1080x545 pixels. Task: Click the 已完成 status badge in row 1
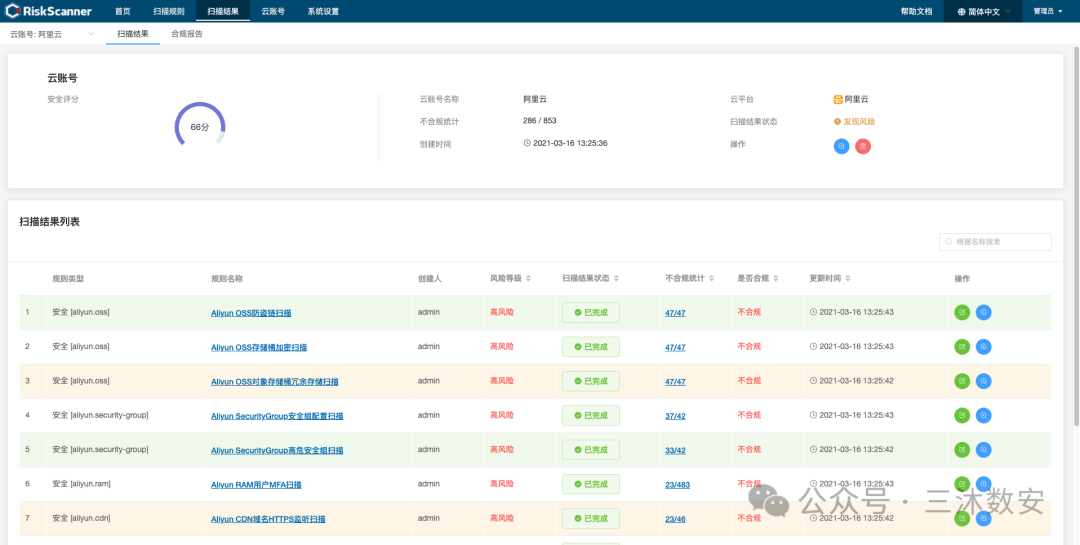[x=591, y=312]
